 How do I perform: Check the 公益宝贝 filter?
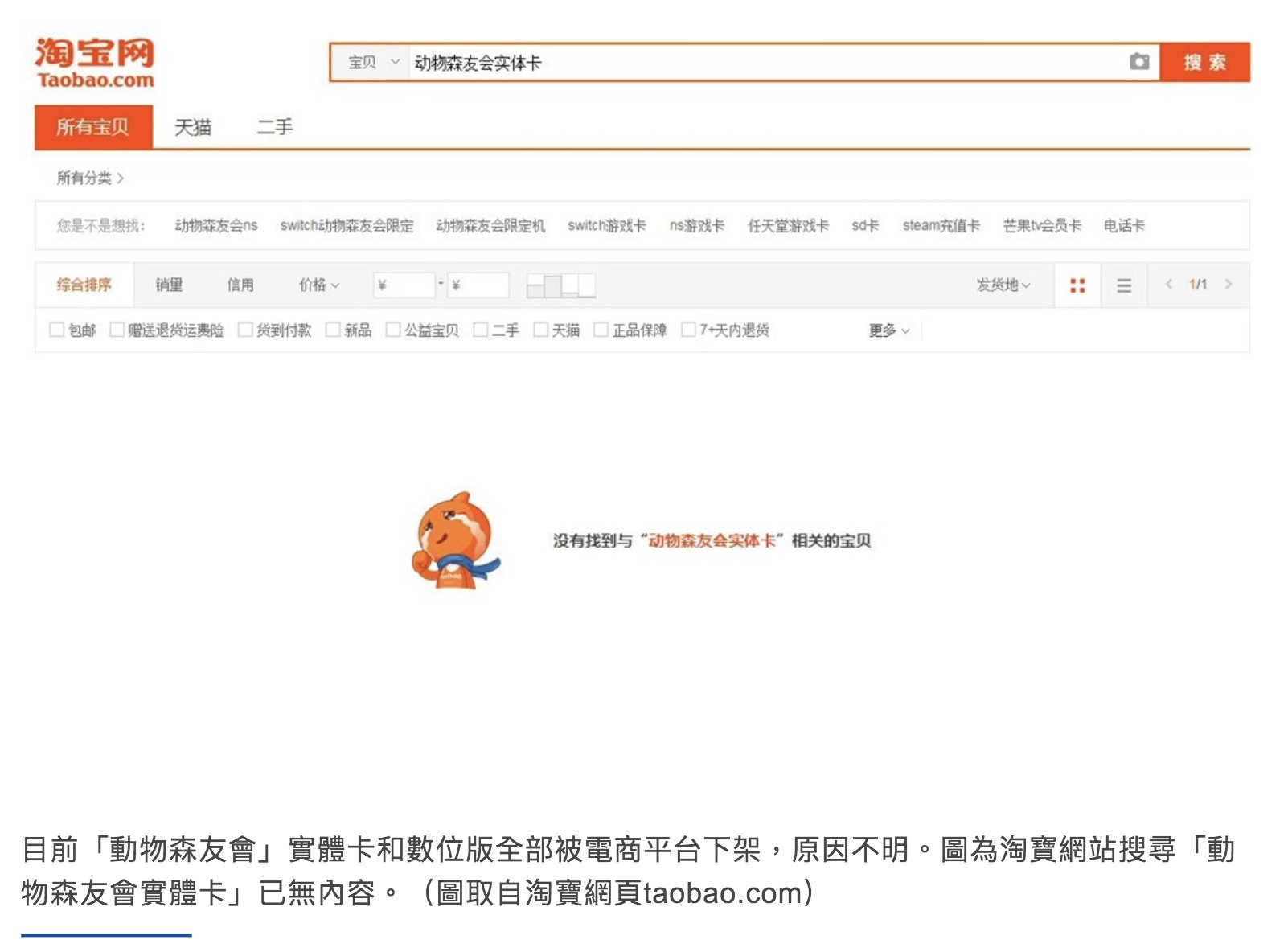(x=393, y=330)
